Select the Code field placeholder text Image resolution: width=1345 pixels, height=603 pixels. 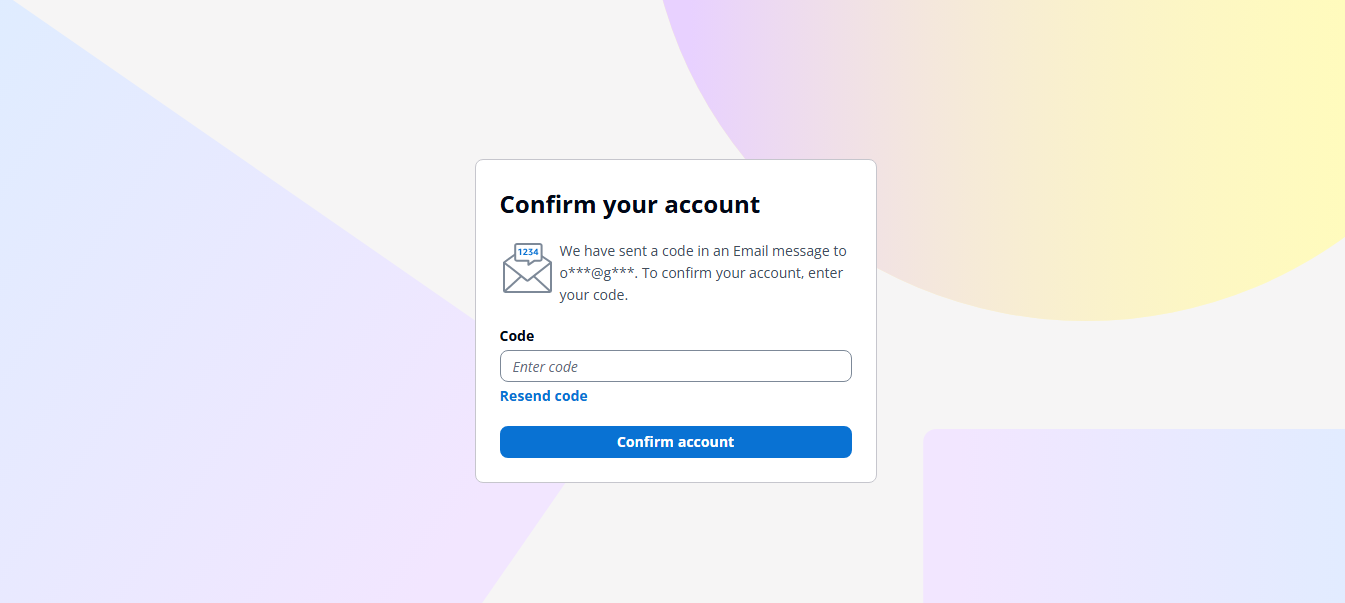(545, 366)
